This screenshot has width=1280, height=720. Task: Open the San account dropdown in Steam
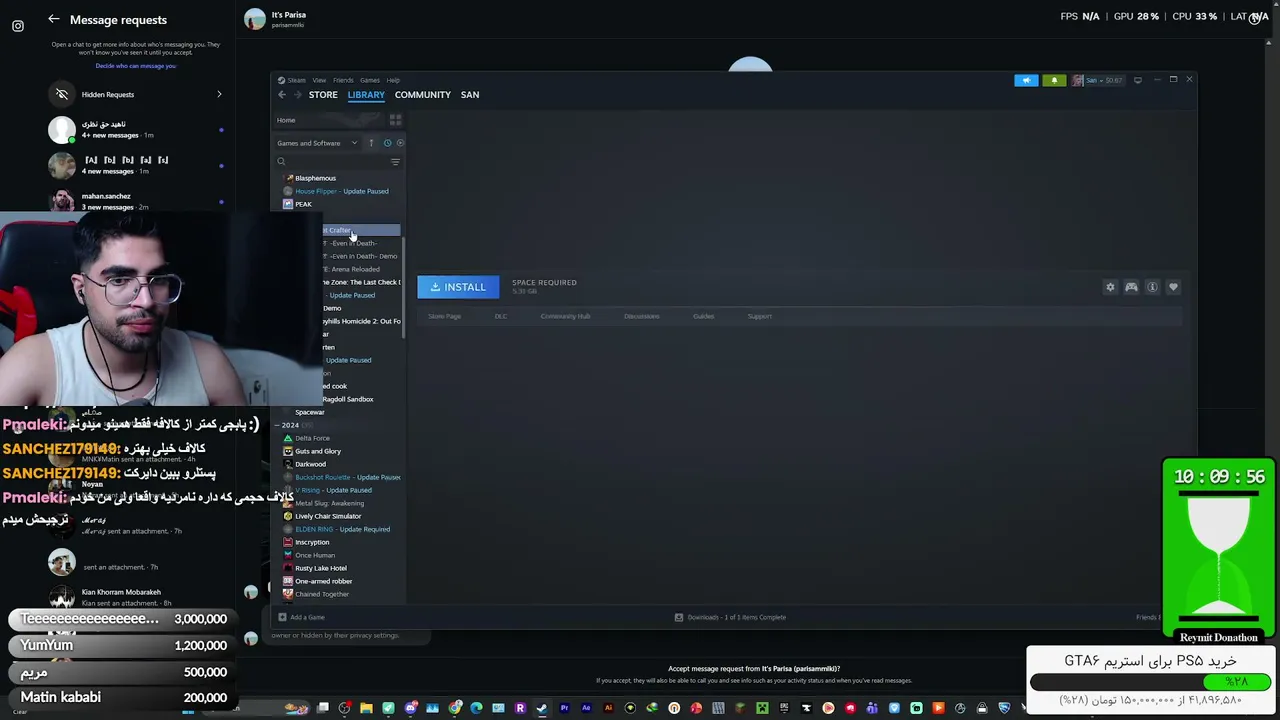1098,80
